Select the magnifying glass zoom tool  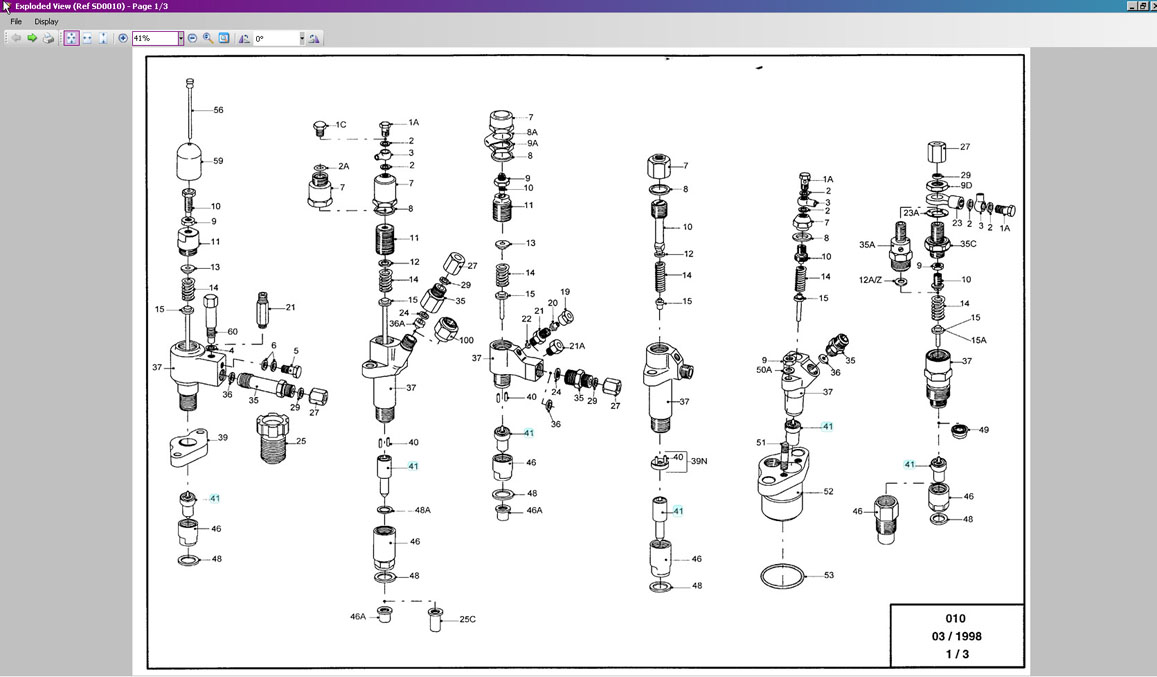[x=208, y=38]
